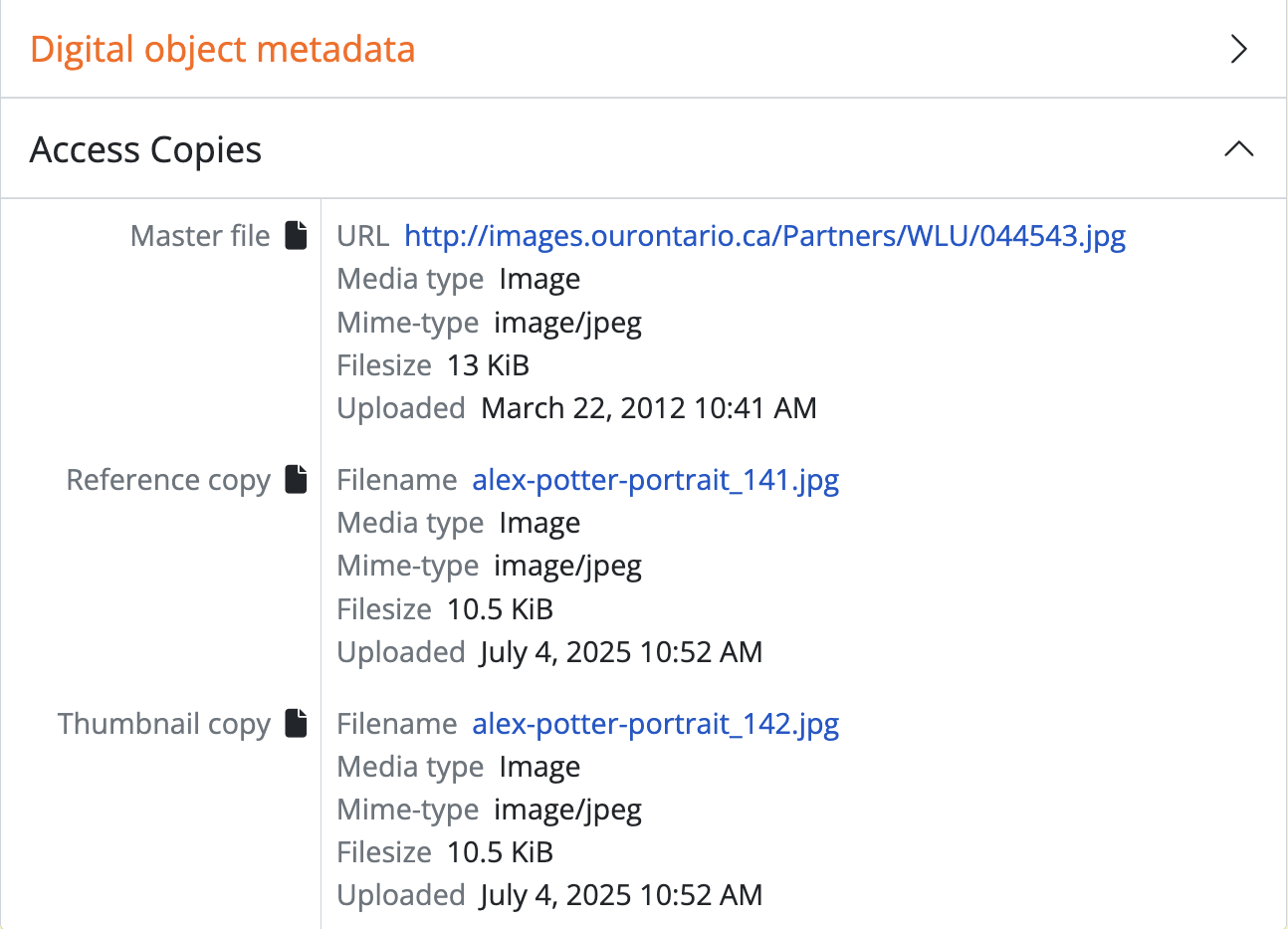Image resolution: width=1288 pixels, height=929 pixels.
Task: Open the alex-potter-portrait_141.jpg reference file
Action: coord(655,480)
